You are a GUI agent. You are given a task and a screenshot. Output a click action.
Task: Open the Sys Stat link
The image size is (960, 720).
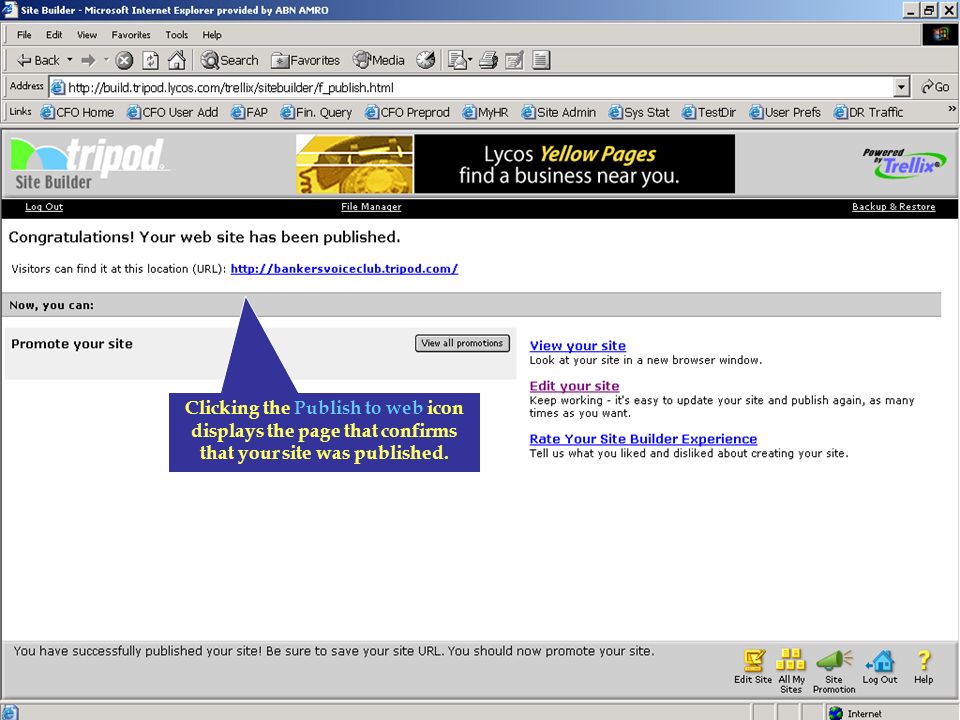tap(639, 113)
